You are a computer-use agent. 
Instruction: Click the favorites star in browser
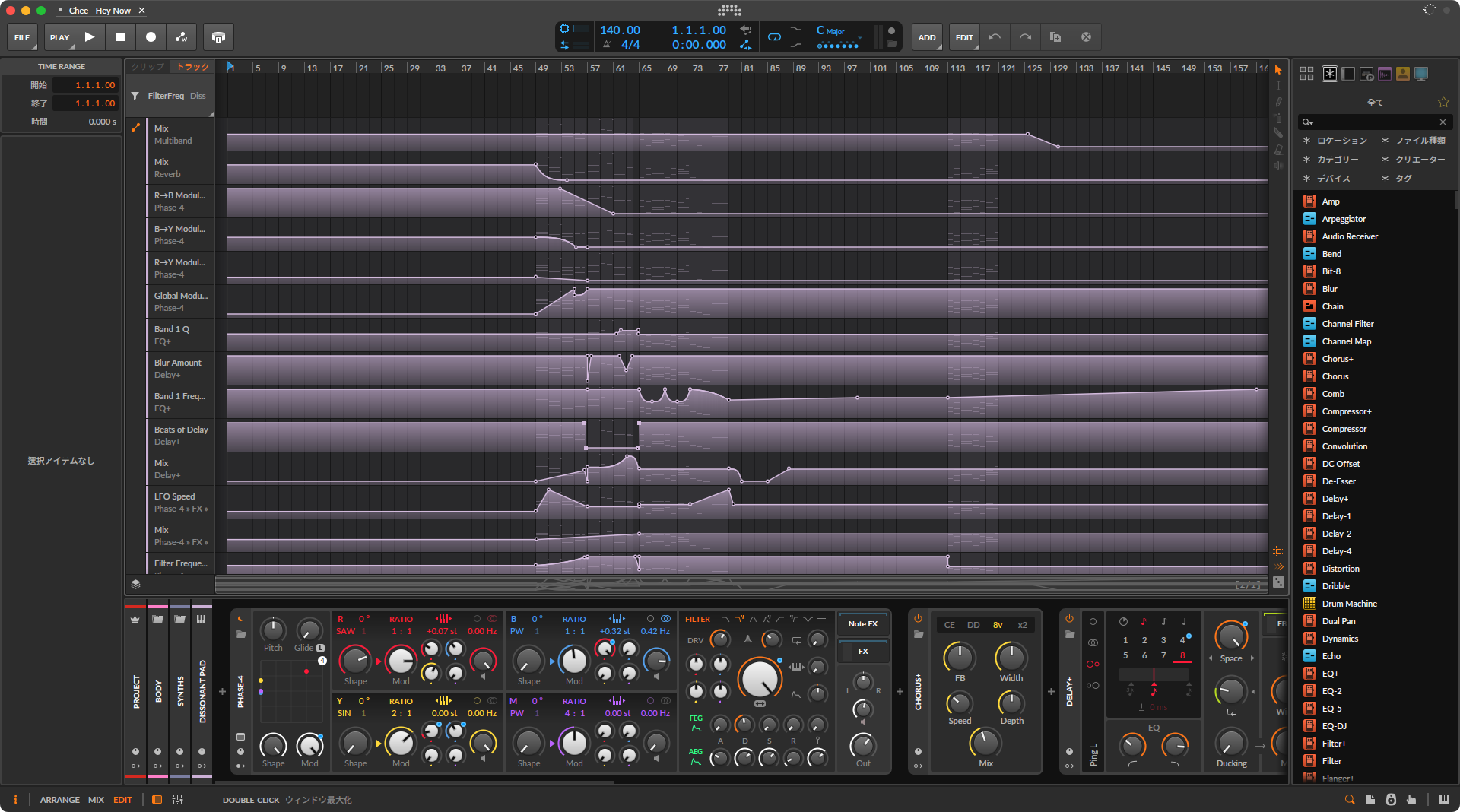coord(1443,102)
